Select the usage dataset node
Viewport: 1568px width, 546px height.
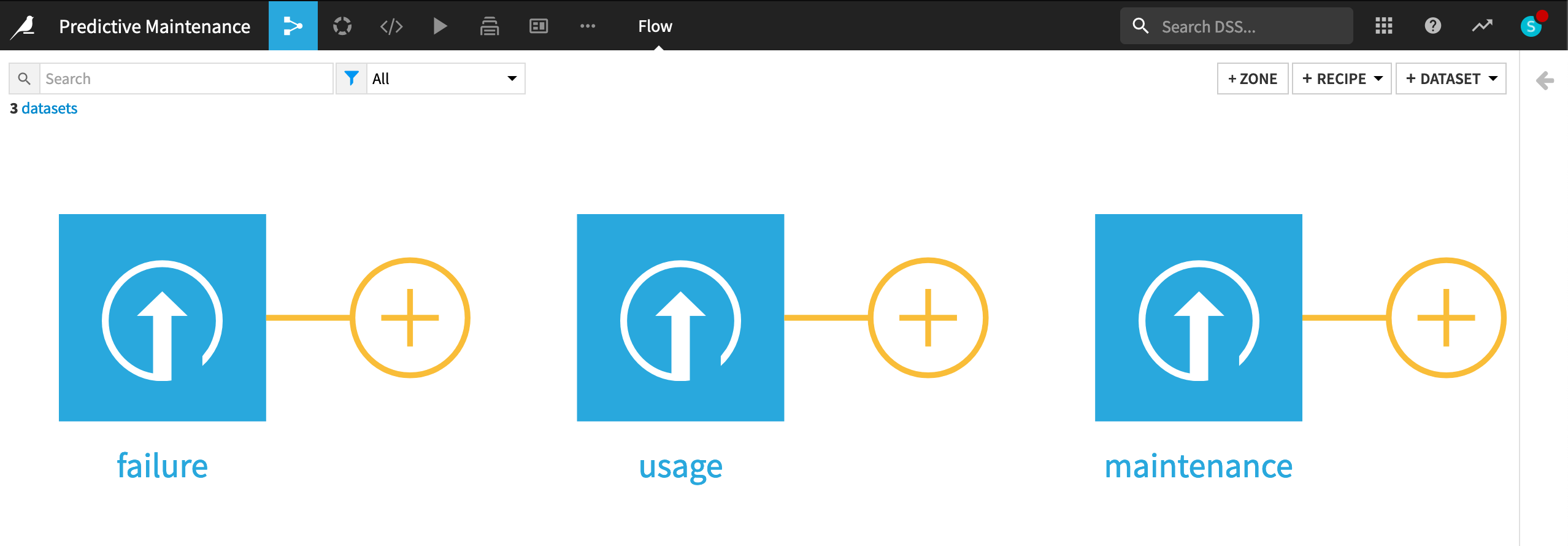coord(680,317)
